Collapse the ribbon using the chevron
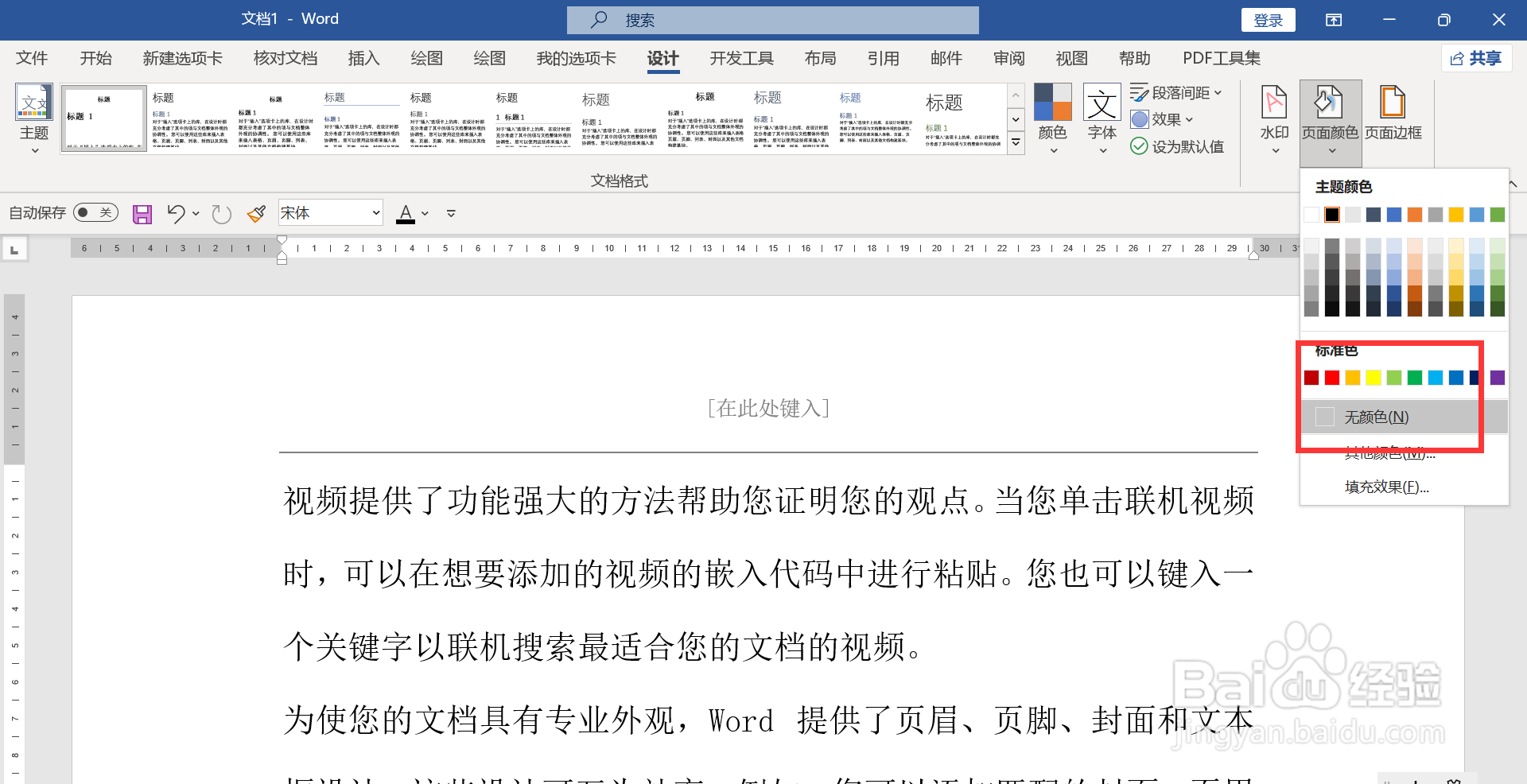This screenshot has height=784, width=1527. point(1513,184)
